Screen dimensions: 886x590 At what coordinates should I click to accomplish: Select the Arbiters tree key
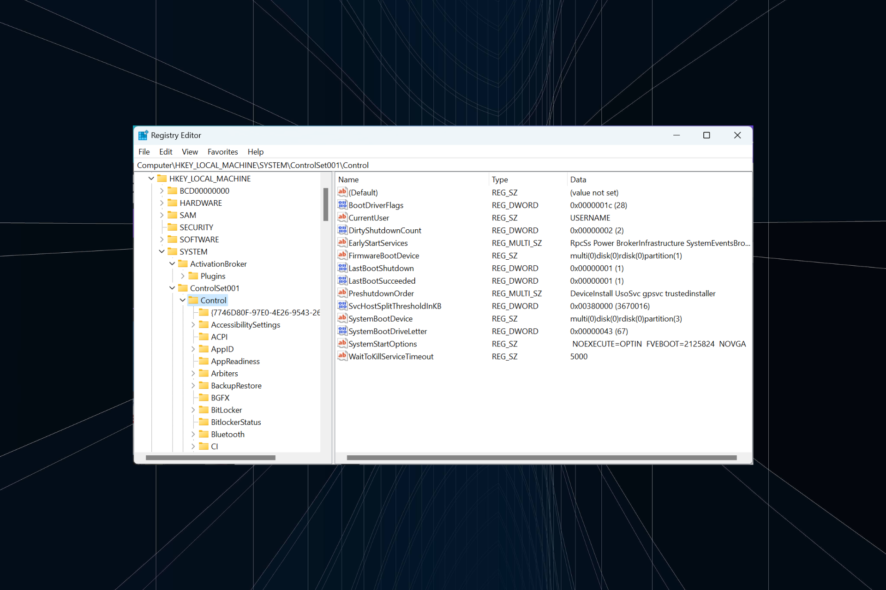click(x=224, y=374)
